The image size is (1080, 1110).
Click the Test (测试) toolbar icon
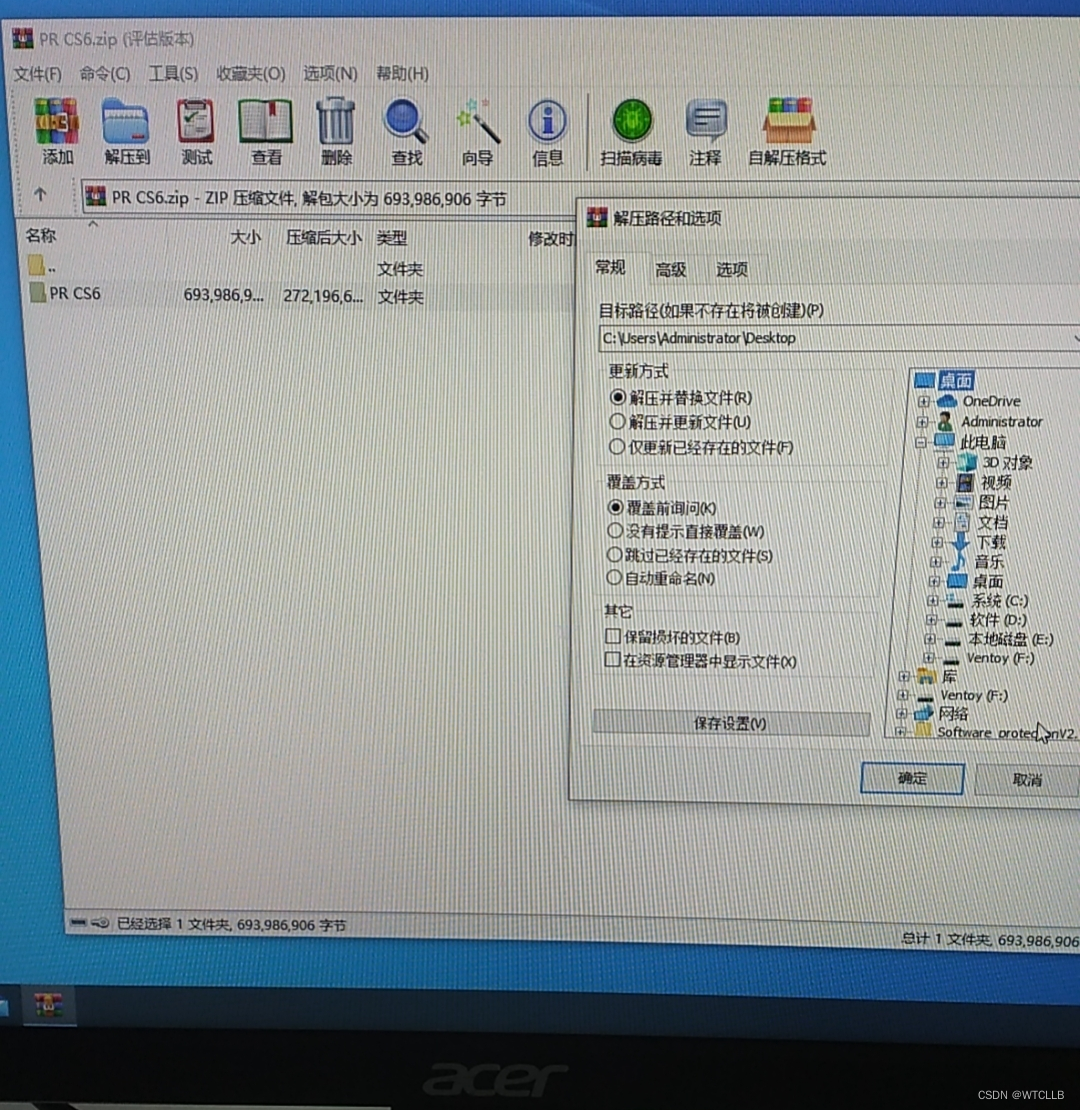pyautogui.click(x=195, y=122)
